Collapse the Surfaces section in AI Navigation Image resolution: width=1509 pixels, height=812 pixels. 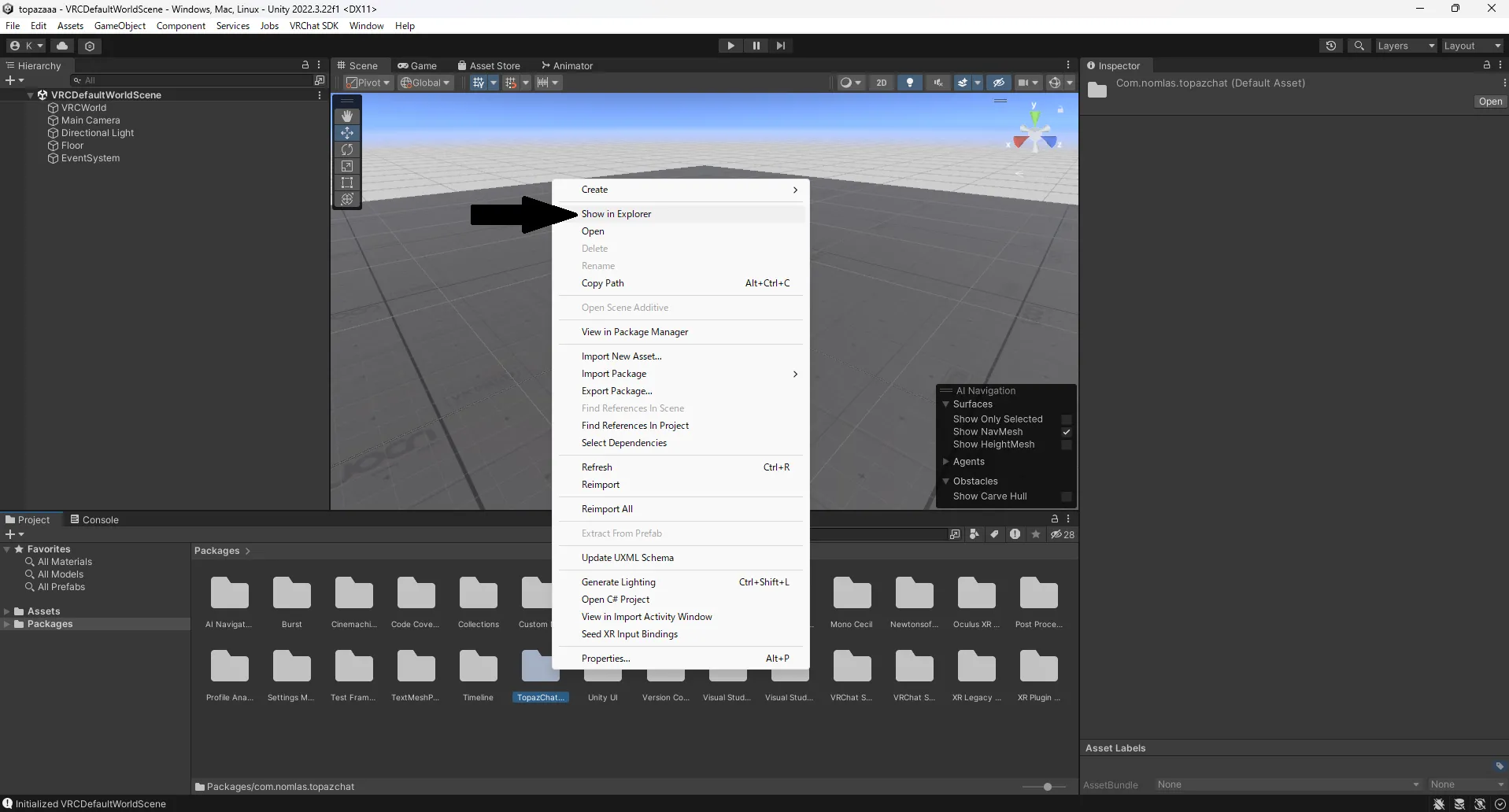click(945, 404)
